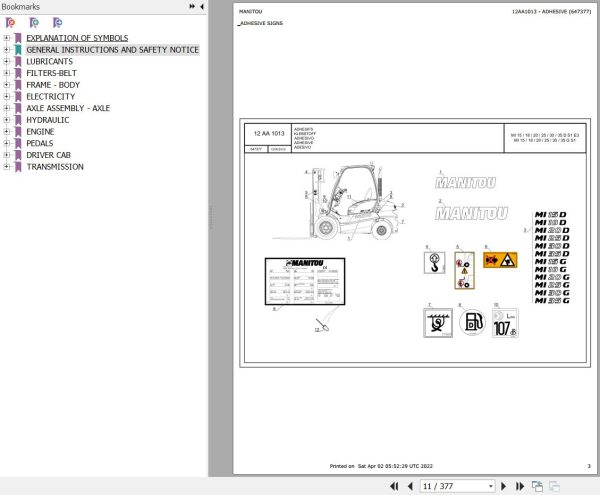Go to next page
The width and height of the screenshot is (600, 495).
(504, 486)
